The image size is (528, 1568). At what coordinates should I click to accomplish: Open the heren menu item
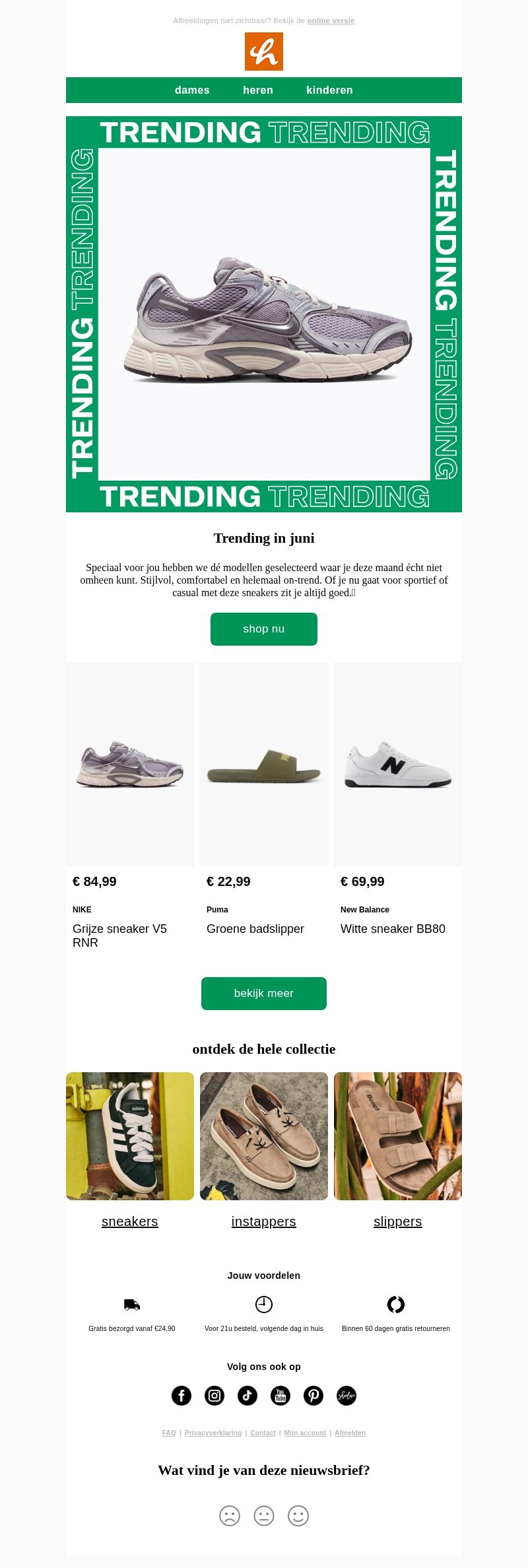tap(258, 90)
